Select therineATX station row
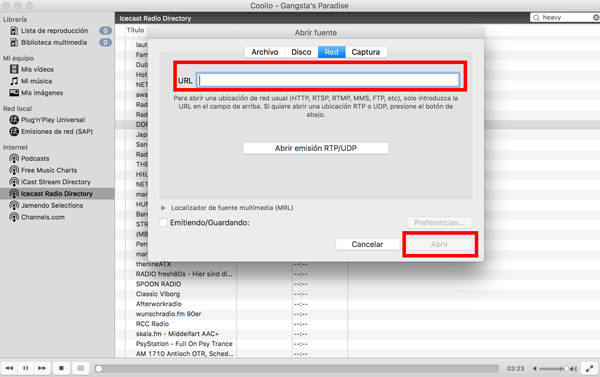The width and height of the screenshot is (600, 377). (x=153, y=264)
